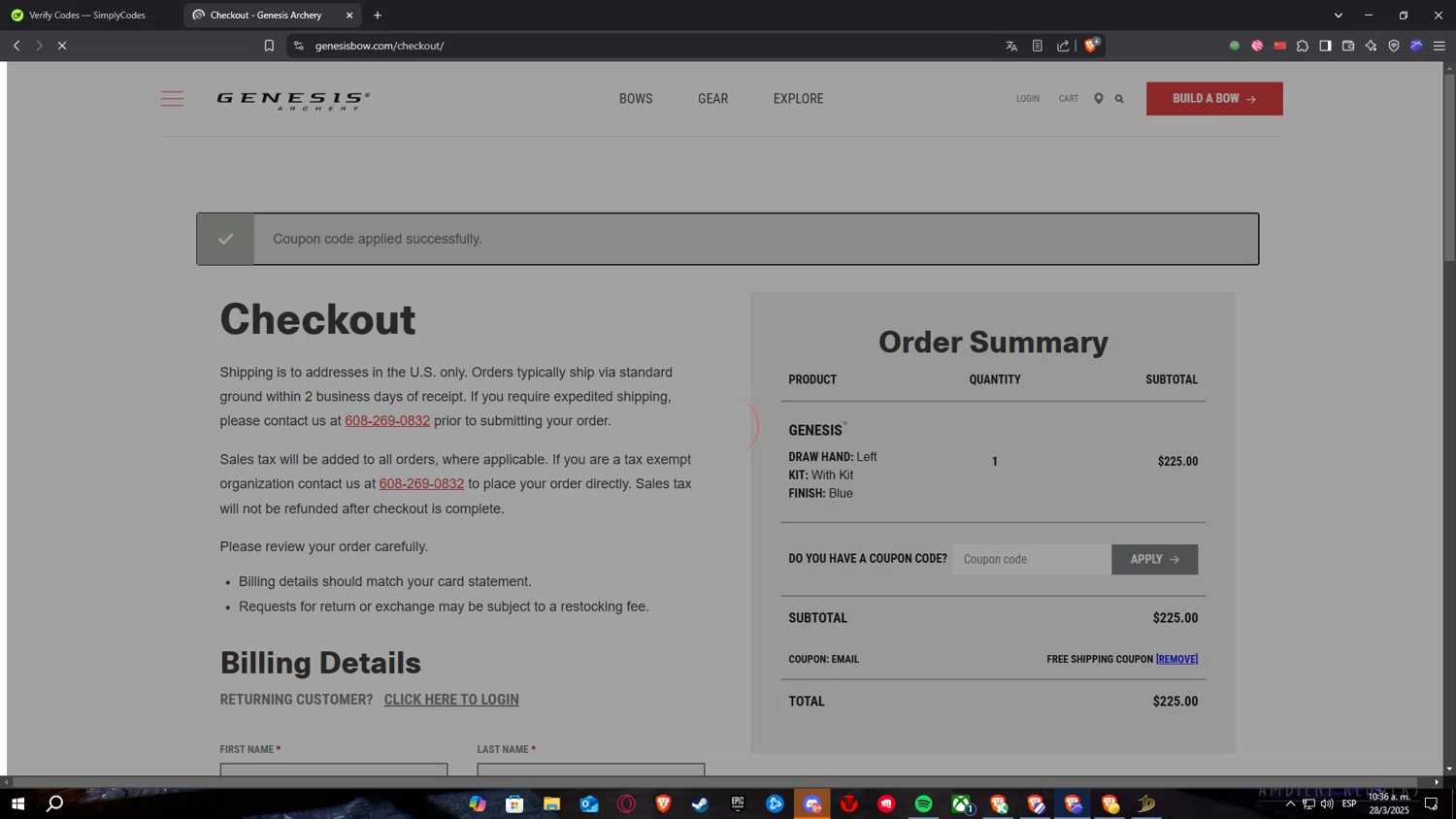The image size is (1456, 819).
Task: Open the browser main menu
Action: (x=1439, y=46)
